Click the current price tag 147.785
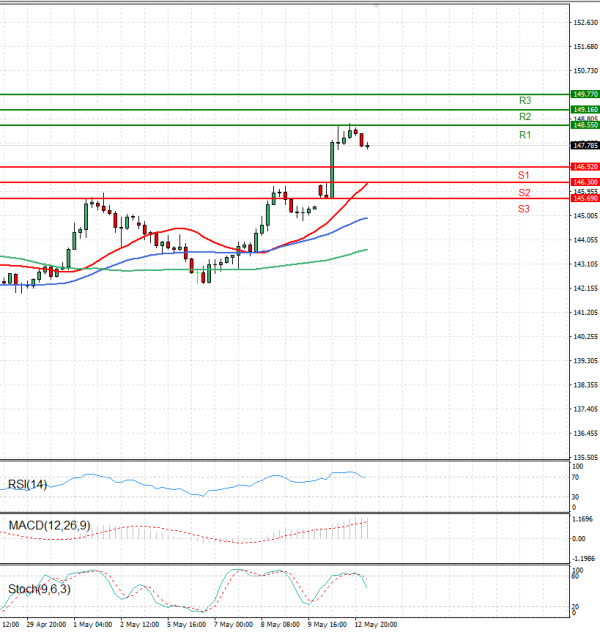600x632 pixels. coord(584,145)
